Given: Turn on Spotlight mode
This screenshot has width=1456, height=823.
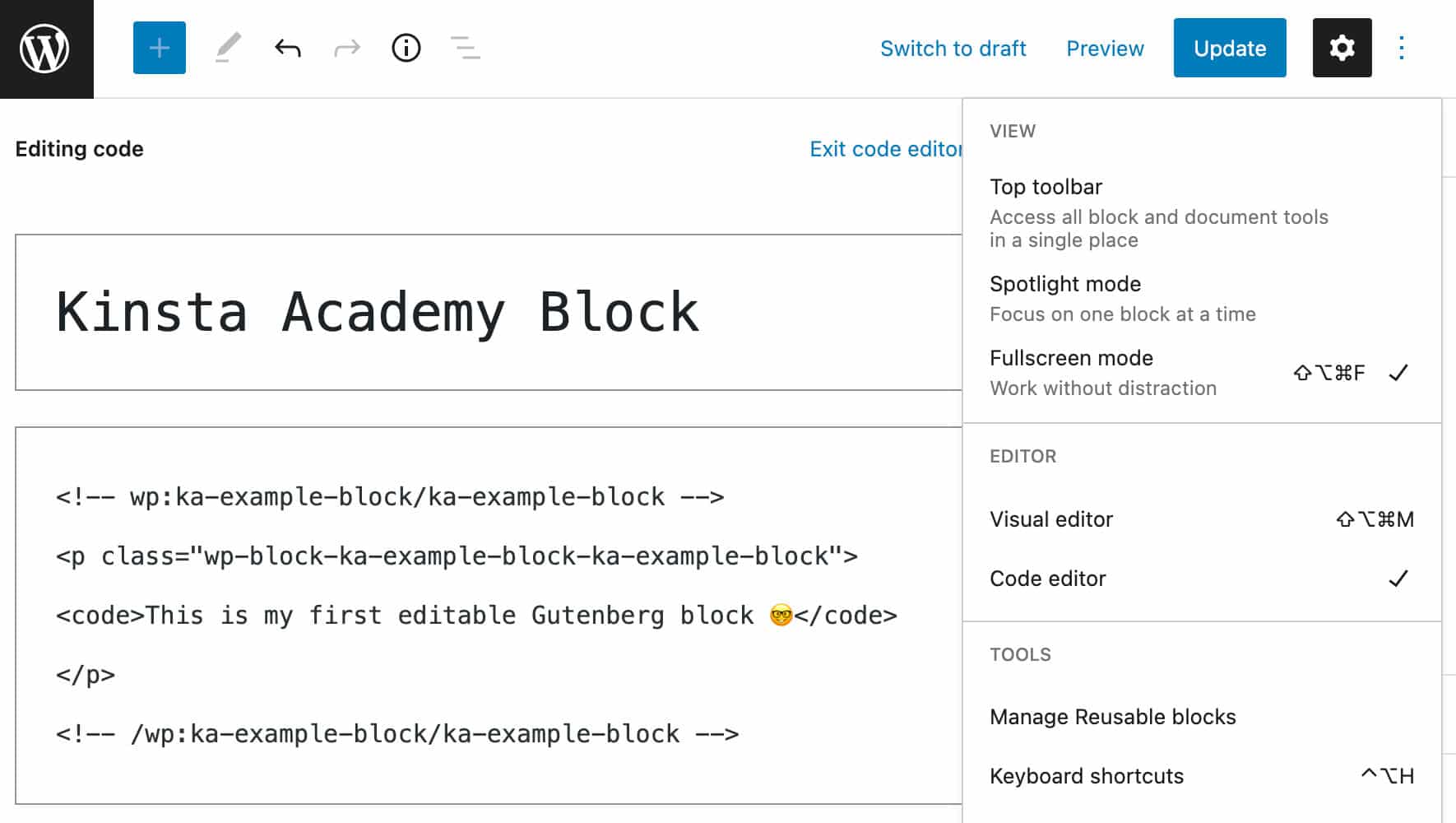Looking at the screenshot, I should pos(1122,298).
